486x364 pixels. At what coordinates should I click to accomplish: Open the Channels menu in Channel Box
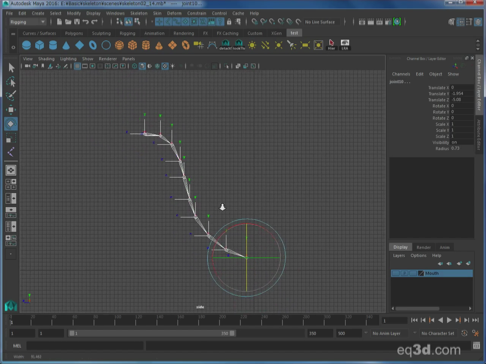tap(401, 74)
